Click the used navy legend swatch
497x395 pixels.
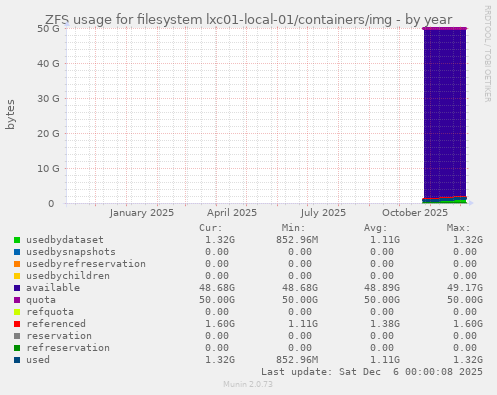click(17, 360)
